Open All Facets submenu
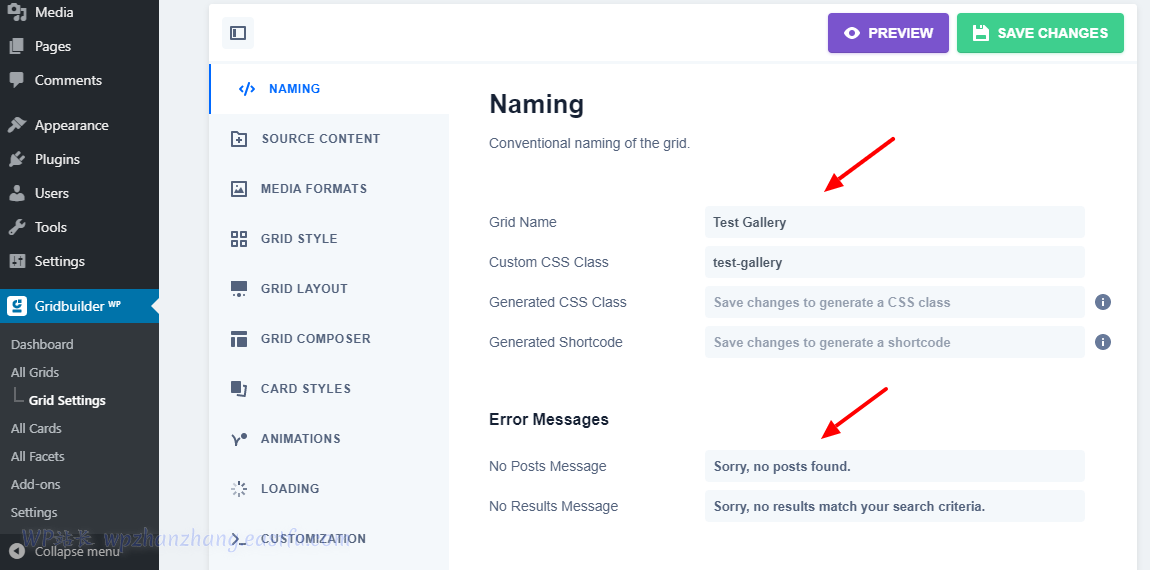 [x=37, y=456]
